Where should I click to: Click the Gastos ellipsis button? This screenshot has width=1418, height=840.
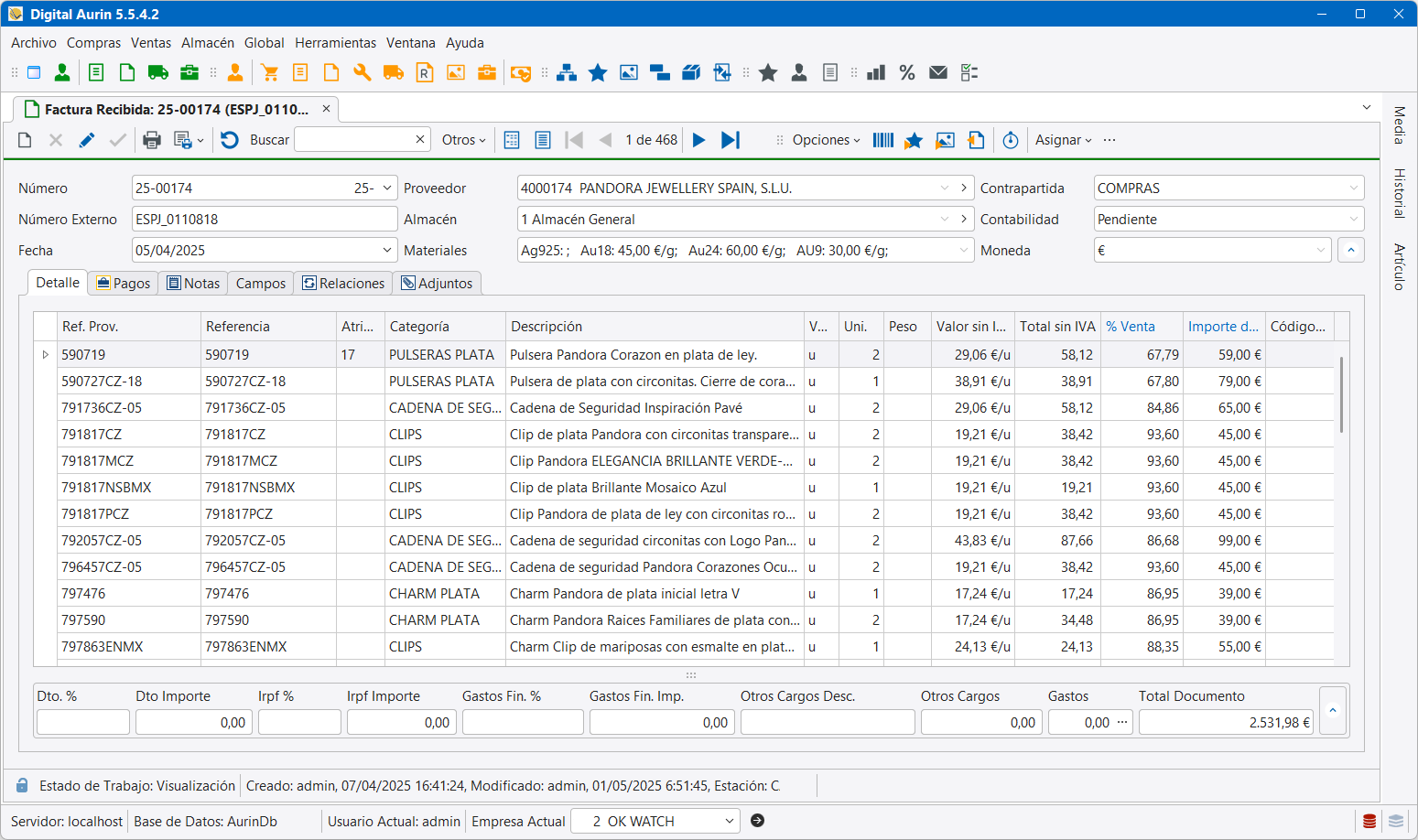click(x=1122, y=722)
